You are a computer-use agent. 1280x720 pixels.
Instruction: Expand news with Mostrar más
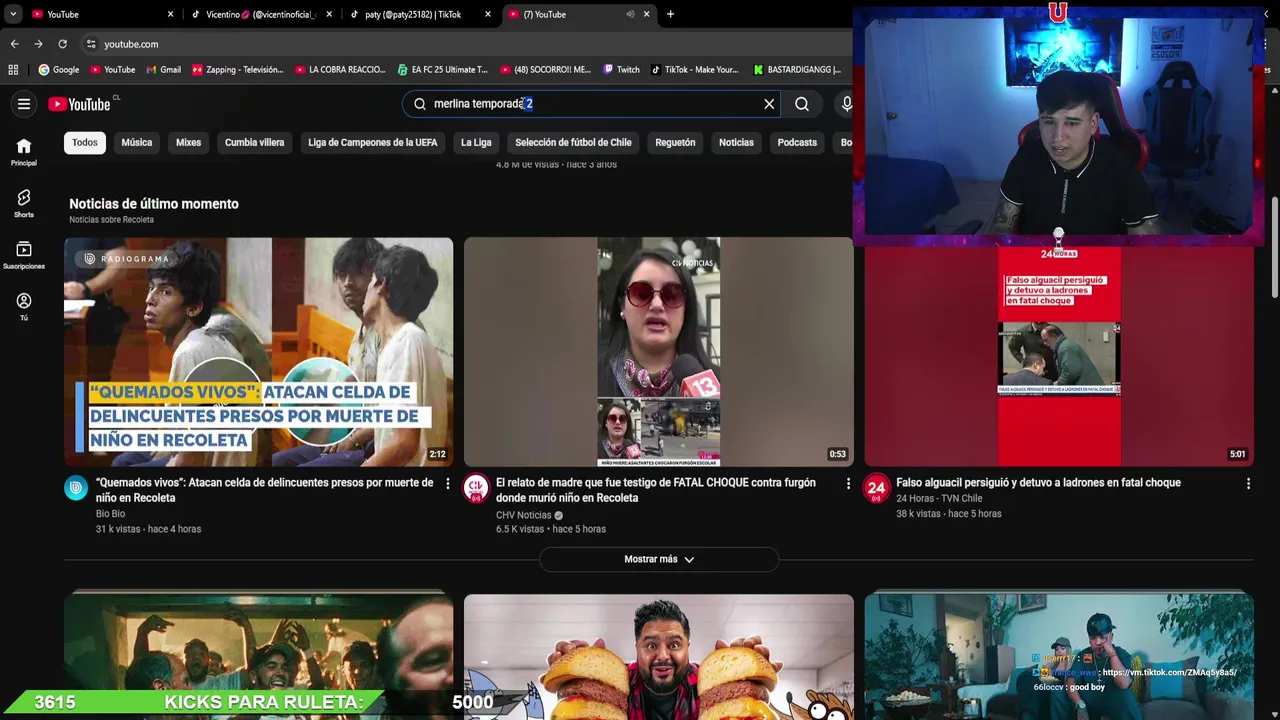tap(659, 559)
